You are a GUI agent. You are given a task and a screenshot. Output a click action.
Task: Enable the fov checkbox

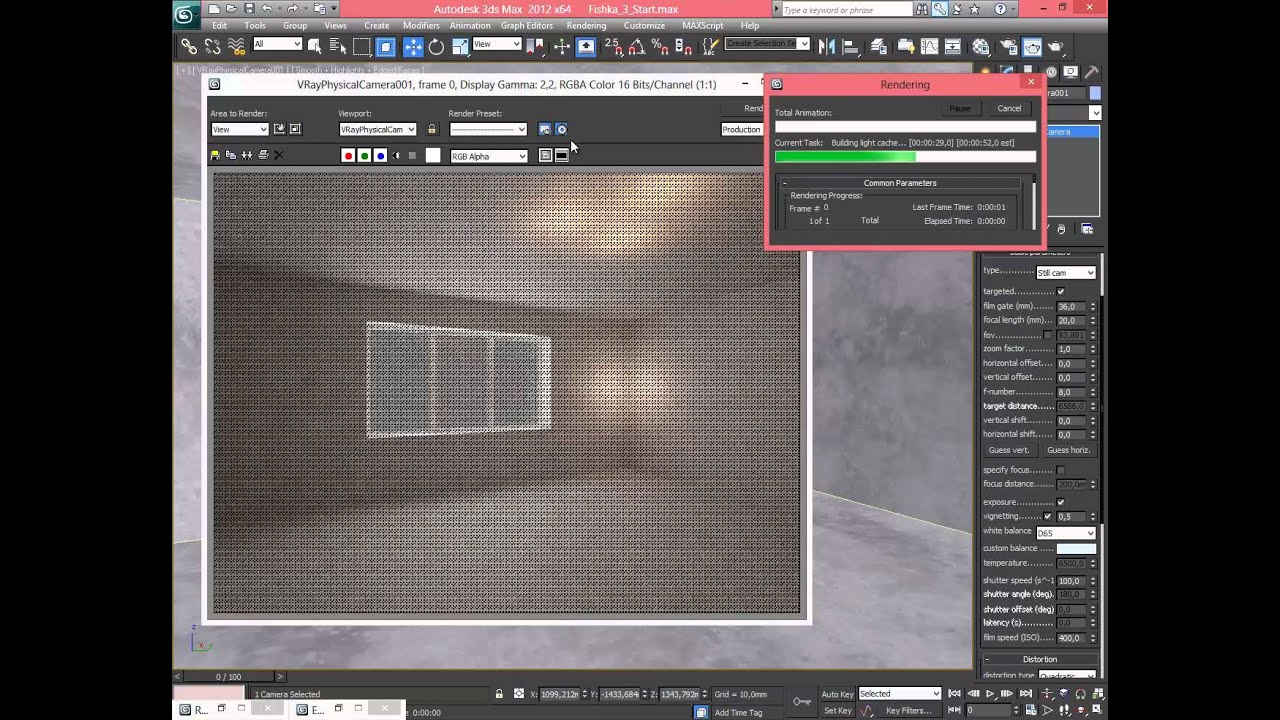click(1047, 334)
